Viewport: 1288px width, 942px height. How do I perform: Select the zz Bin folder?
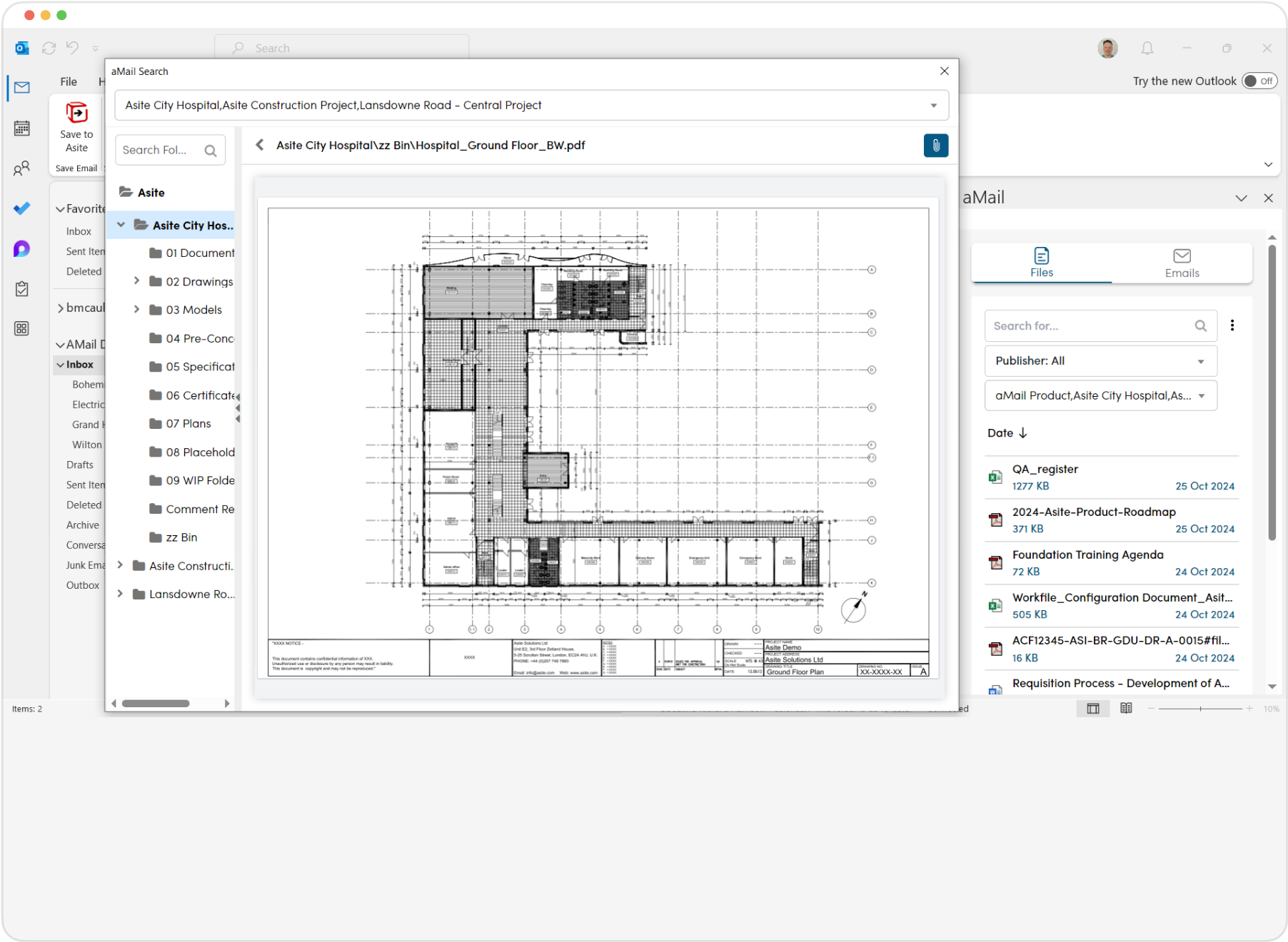(181, 537)
